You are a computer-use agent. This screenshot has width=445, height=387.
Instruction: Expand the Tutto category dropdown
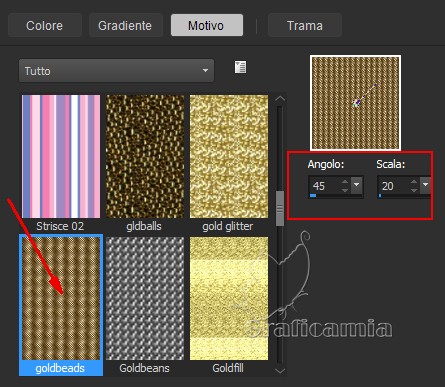coord(116,71)
